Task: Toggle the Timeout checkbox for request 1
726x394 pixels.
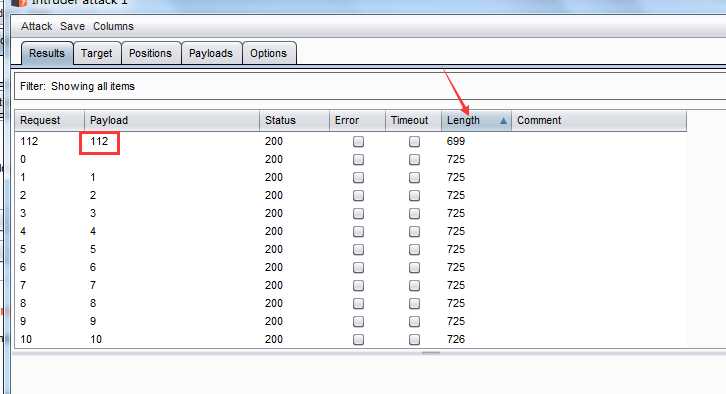Action: (x=414, y=177)
